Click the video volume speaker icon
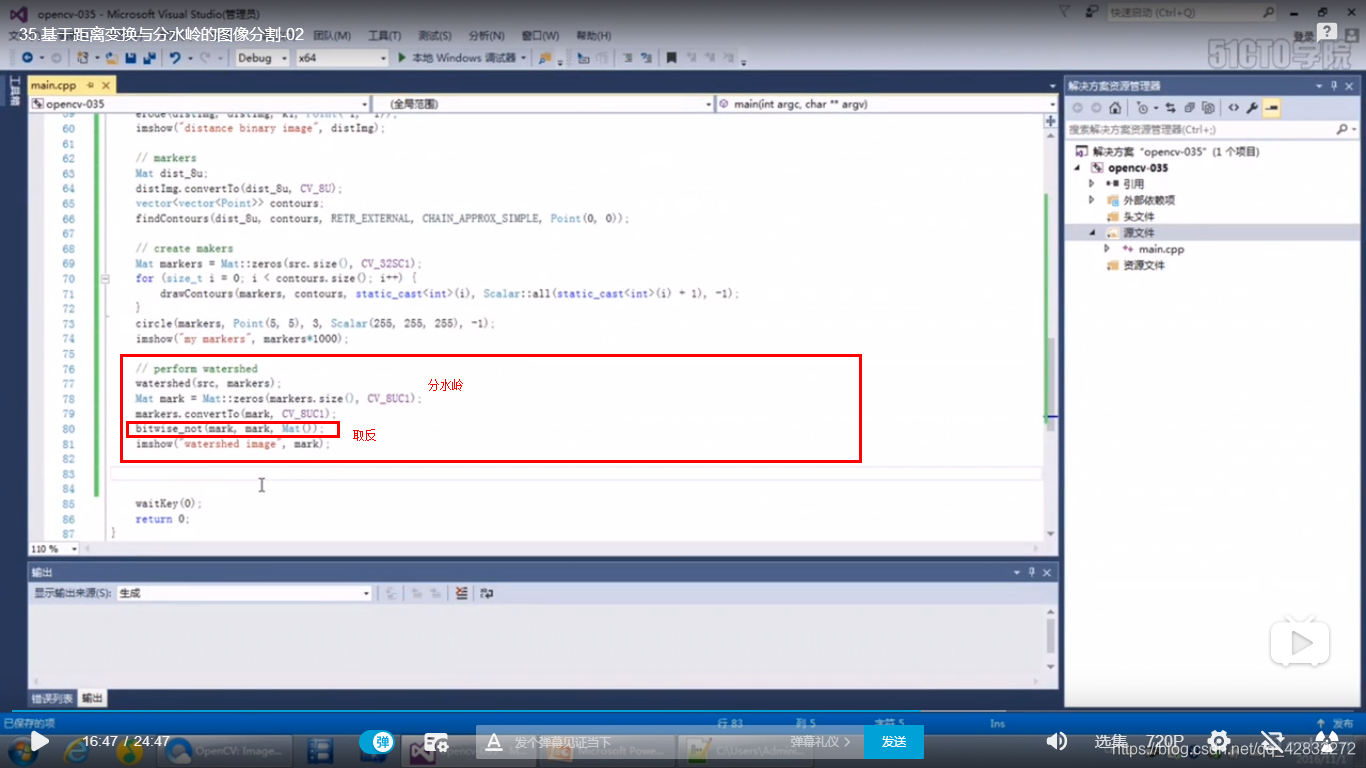Screen dimensions: 1366x768 click(x=1056, y=741)
